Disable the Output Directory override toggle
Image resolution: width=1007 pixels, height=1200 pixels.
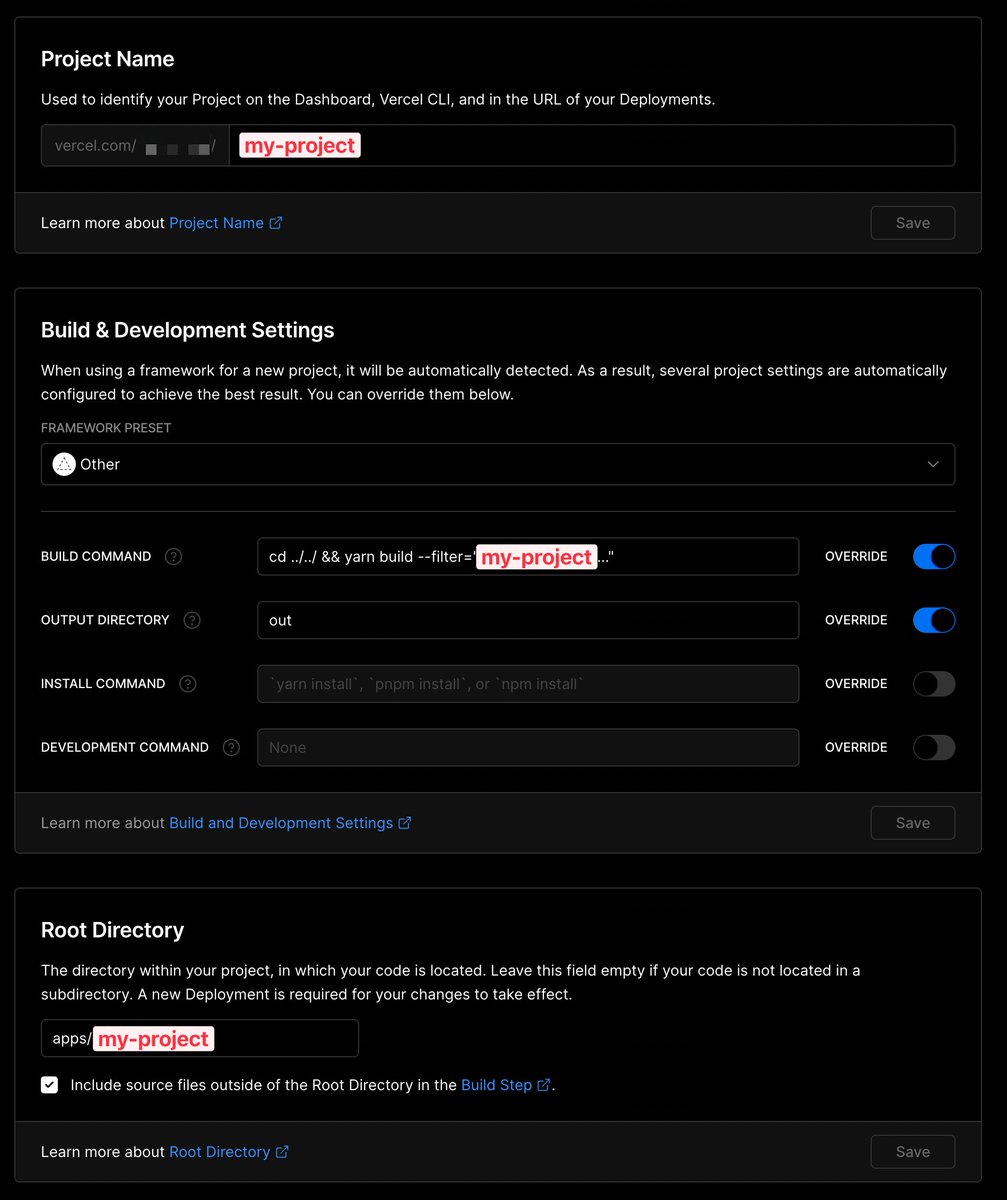pos(934,620)
